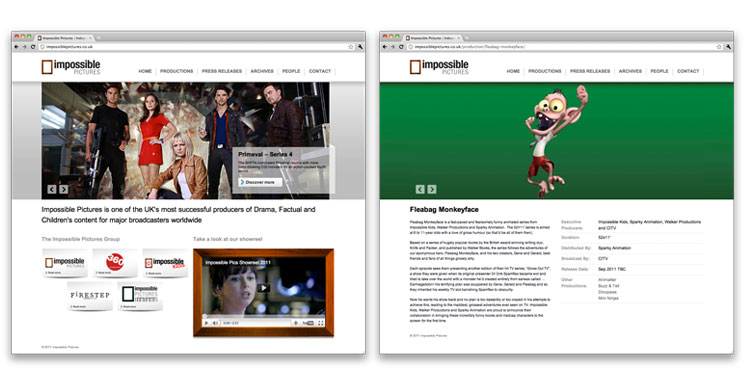Click back arrow in right browser window
The width and height of the screenshot is (748, 387).
pos(384,47)
